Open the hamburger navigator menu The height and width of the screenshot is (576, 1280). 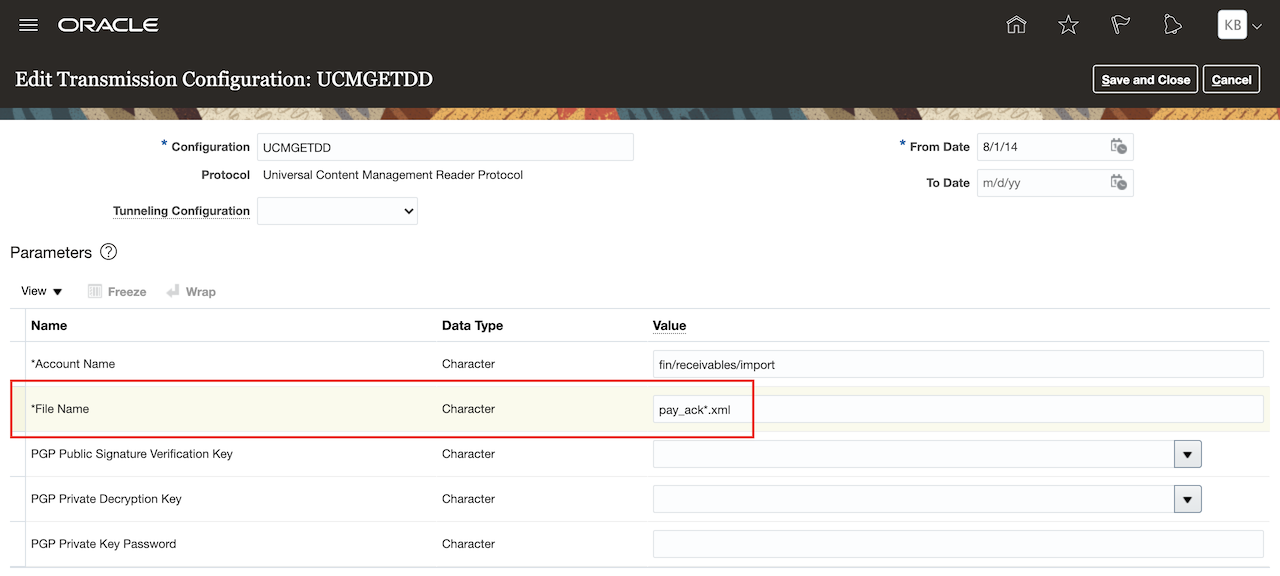click(28, 25)
